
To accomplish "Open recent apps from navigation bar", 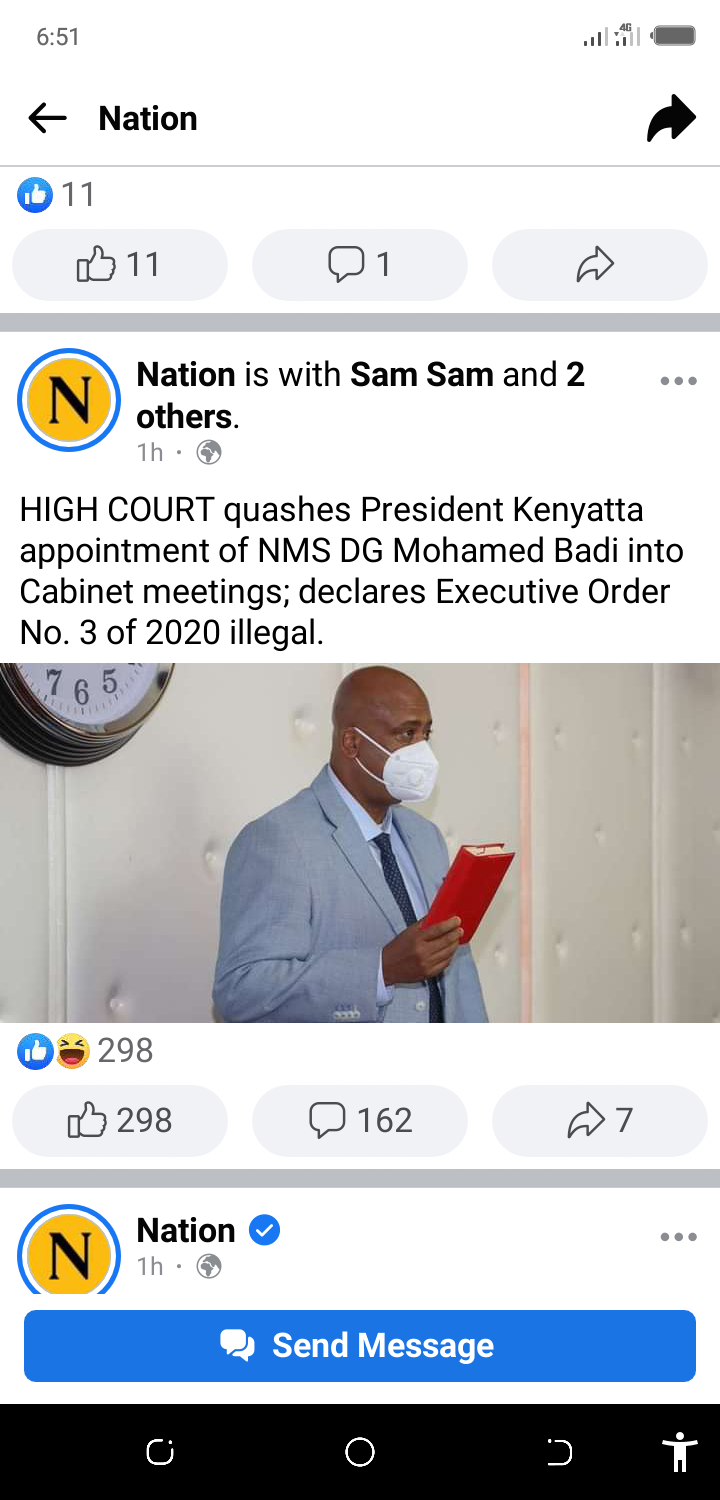I will click(160, 1452).
